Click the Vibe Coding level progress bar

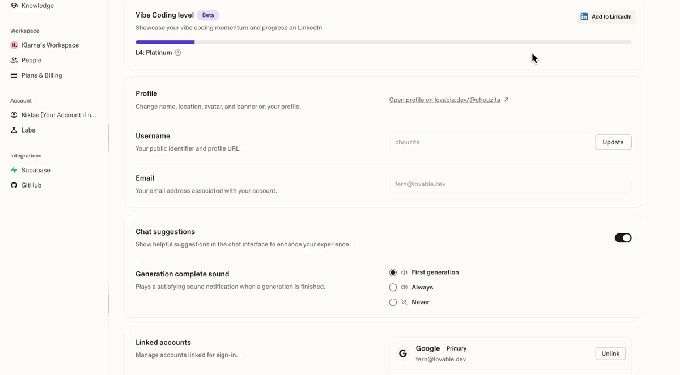(x=383, y=42)
